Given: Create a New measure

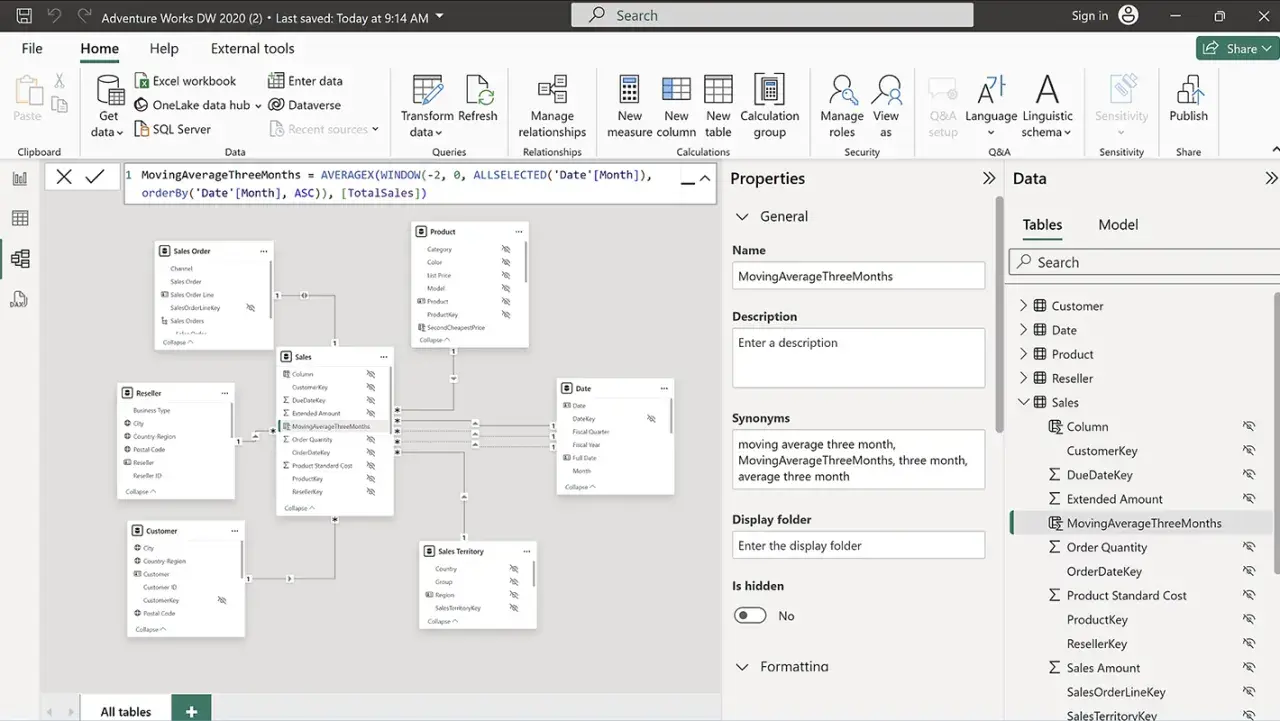Looking at the screenshot, I should (x=630, y=106).
